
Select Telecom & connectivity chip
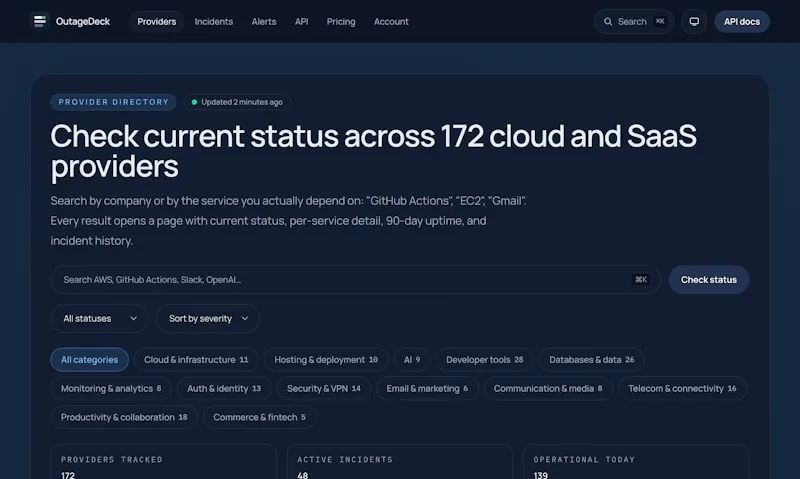point(682,389)
